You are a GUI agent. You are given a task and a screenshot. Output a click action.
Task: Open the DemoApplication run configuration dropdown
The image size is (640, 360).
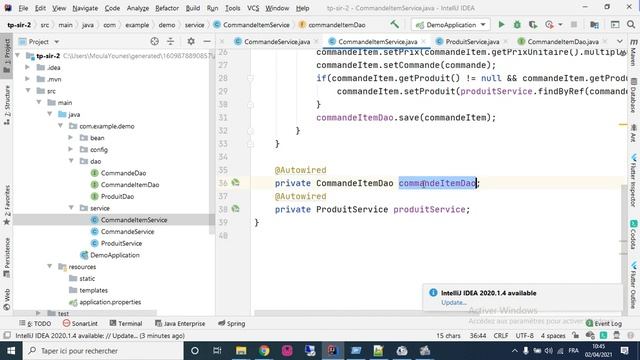click(451, 24)
